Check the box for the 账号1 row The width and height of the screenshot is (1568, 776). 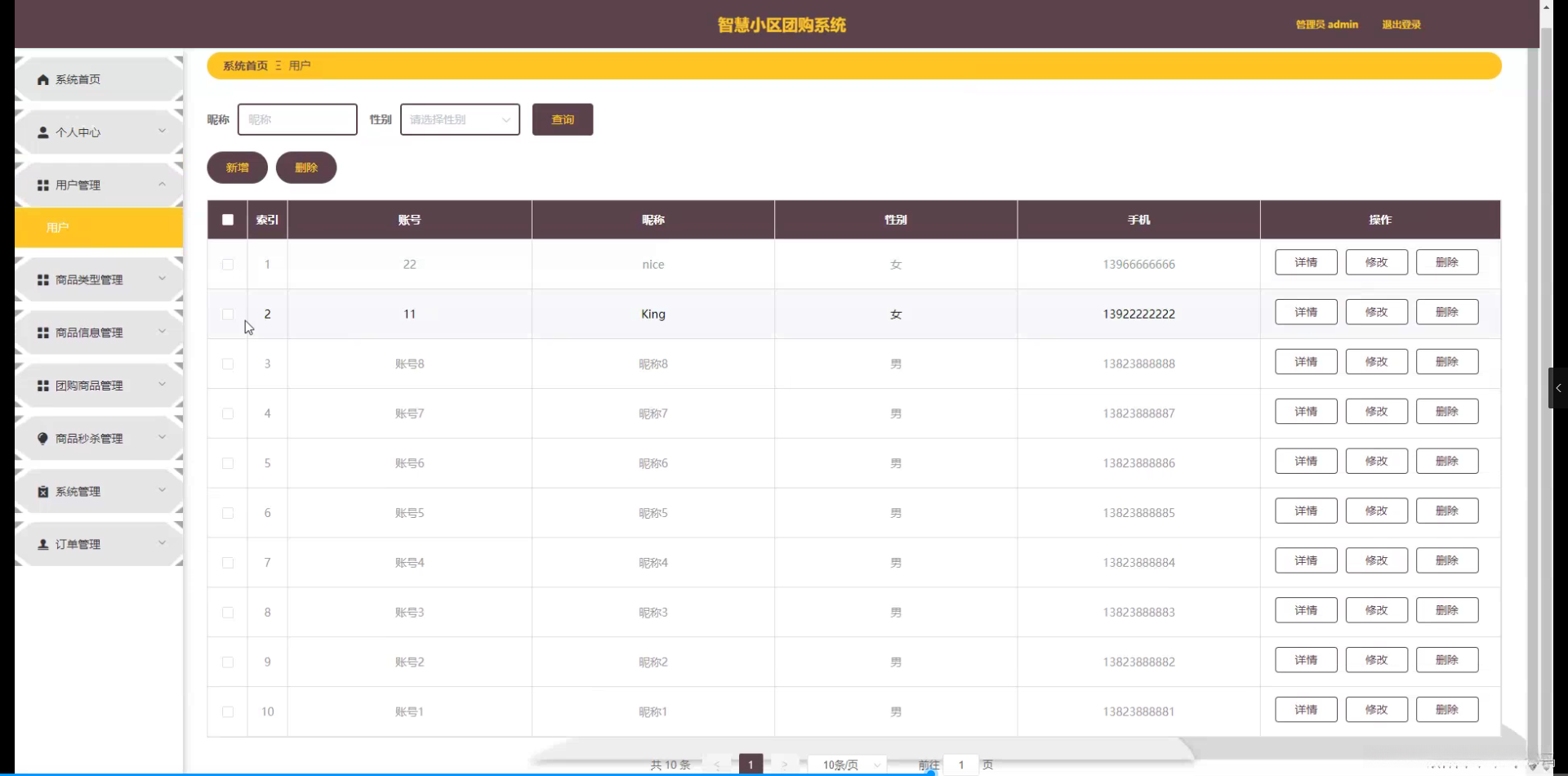228,712
